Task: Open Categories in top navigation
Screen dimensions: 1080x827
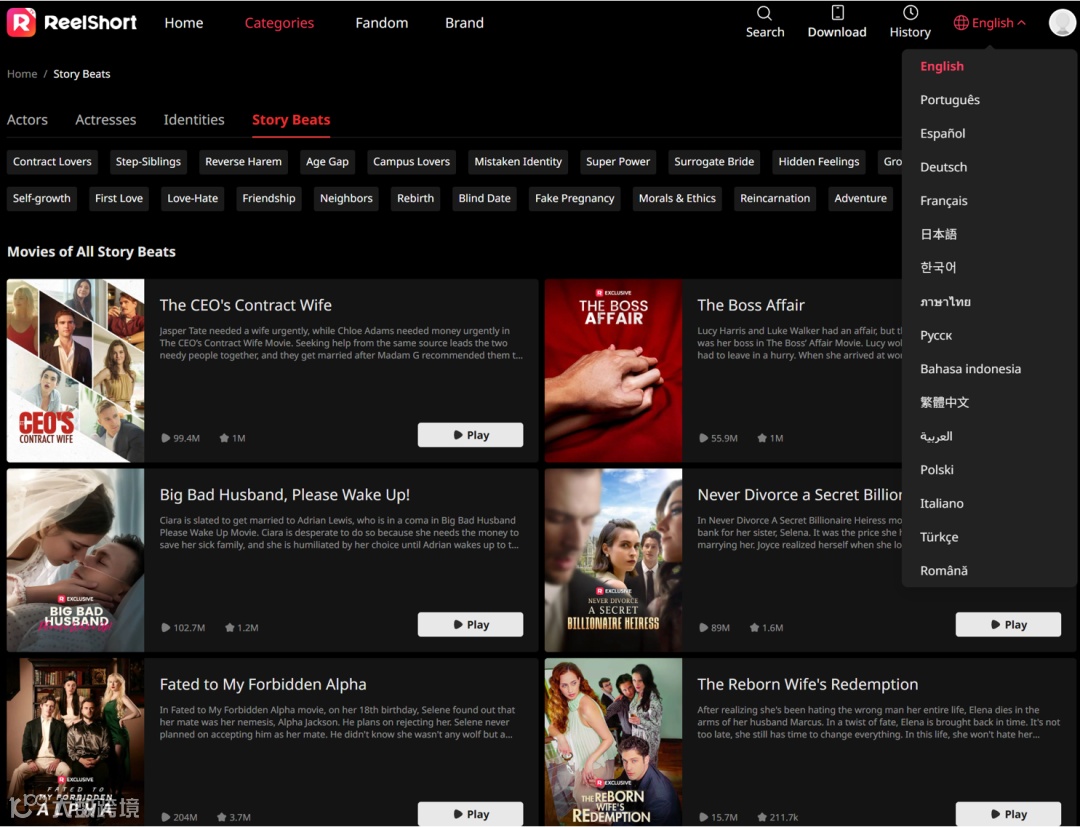Action: pyautogui.click(x=279, y=23)
